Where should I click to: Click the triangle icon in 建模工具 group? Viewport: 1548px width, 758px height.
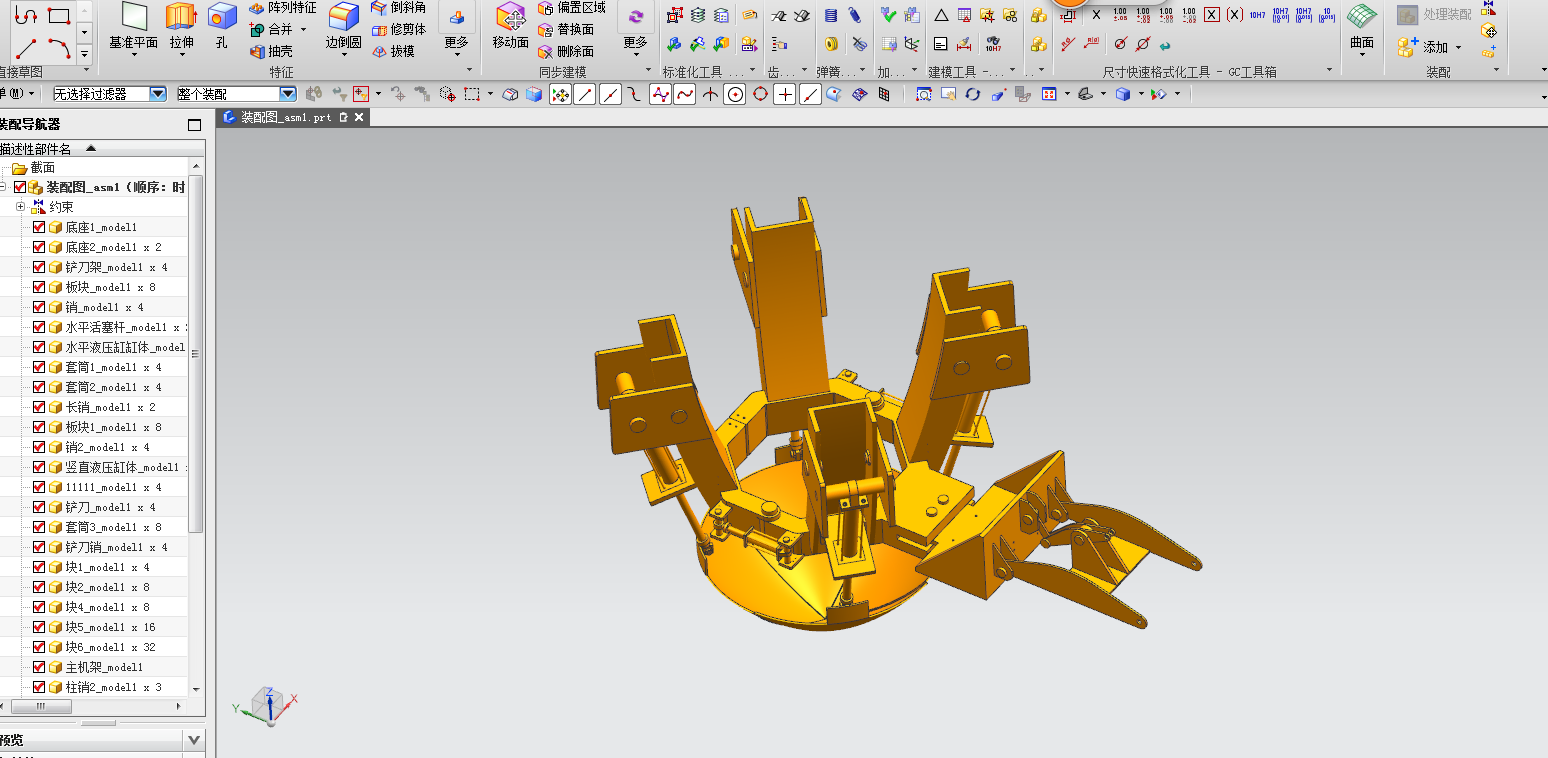(941, 15)
